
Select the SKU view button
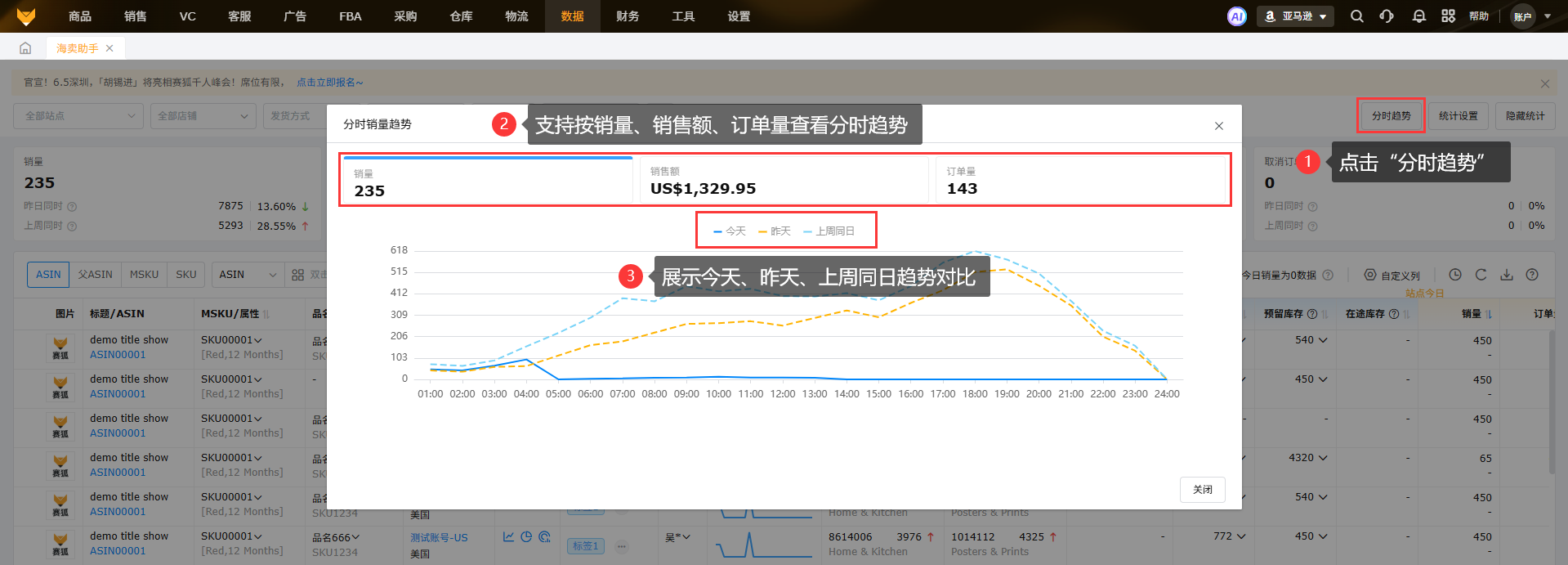(x=186, y=275)
